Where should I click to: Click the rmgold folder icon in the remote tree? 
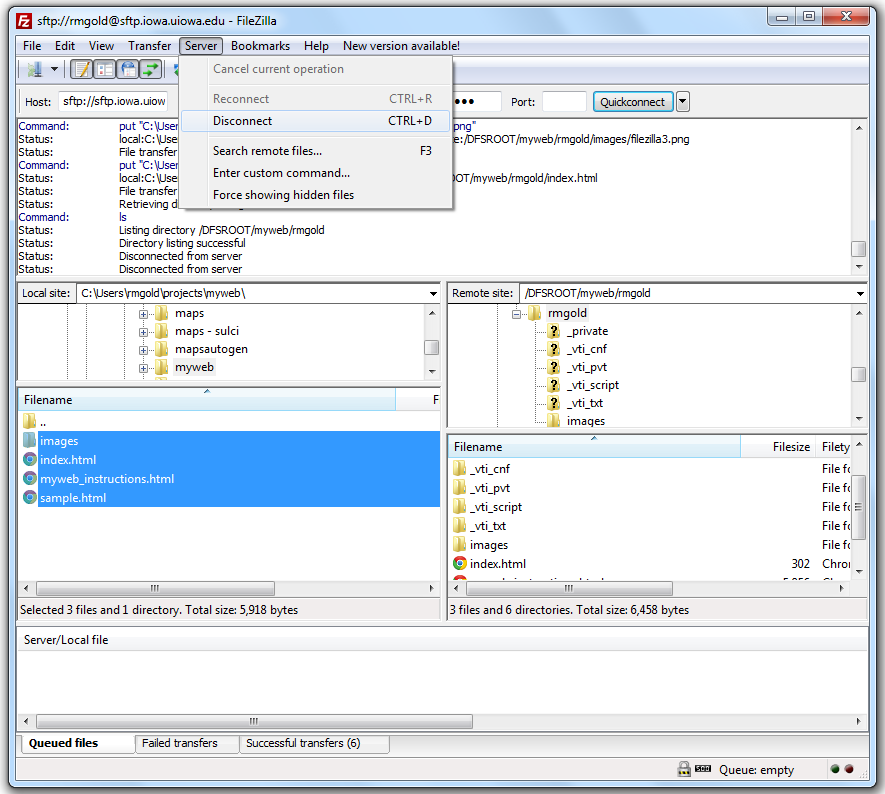(x=534, y=313)
